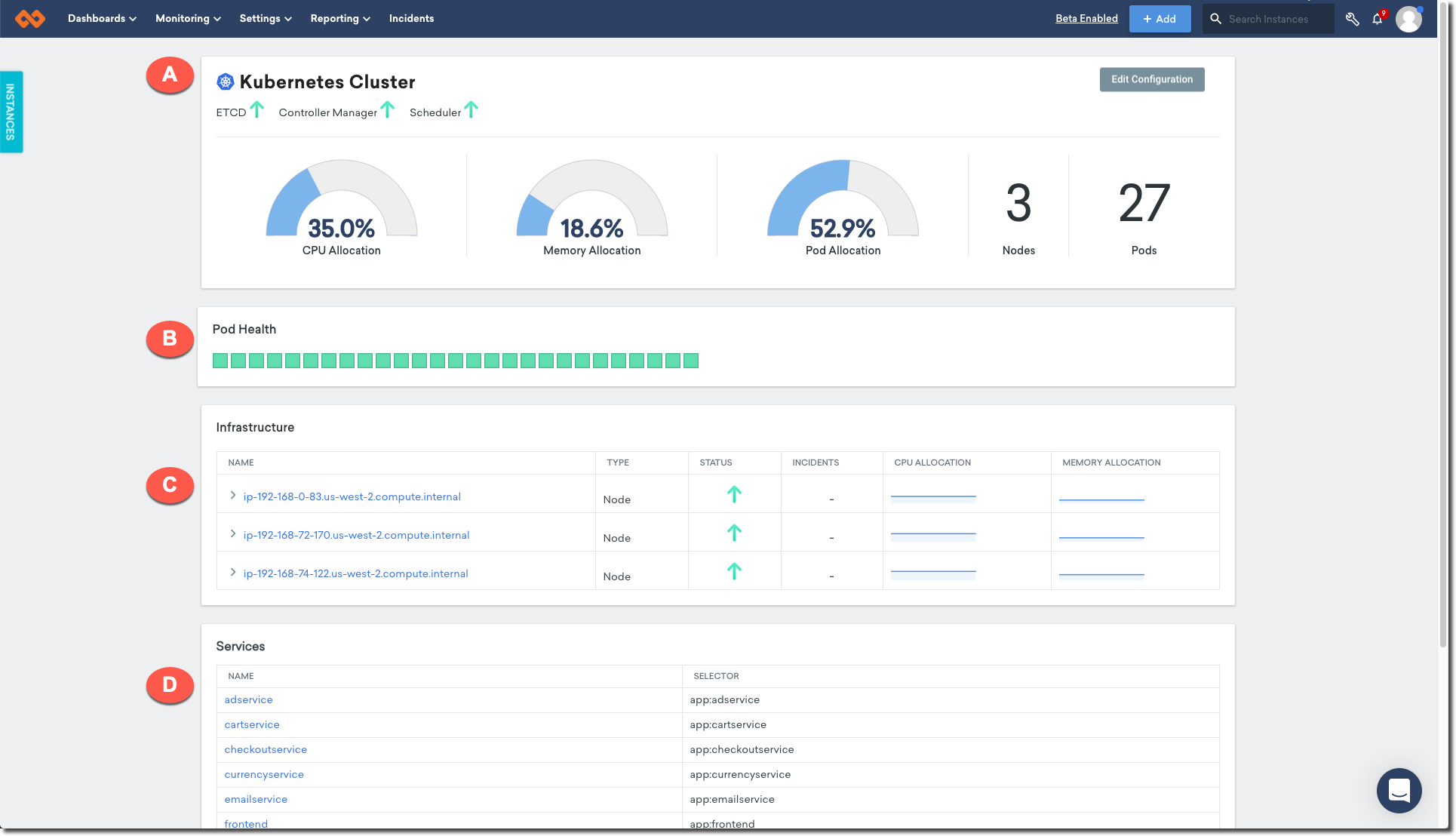1456x836 pixels.
Task: Click the Edit Configuration button
Action: 1151,79
